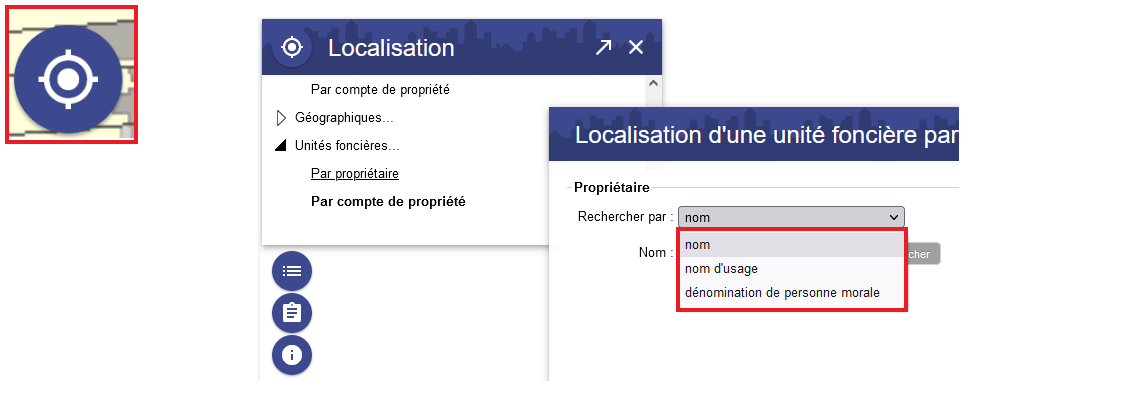
Task: Choose dénomination de personne morale option
Action: 791,293
